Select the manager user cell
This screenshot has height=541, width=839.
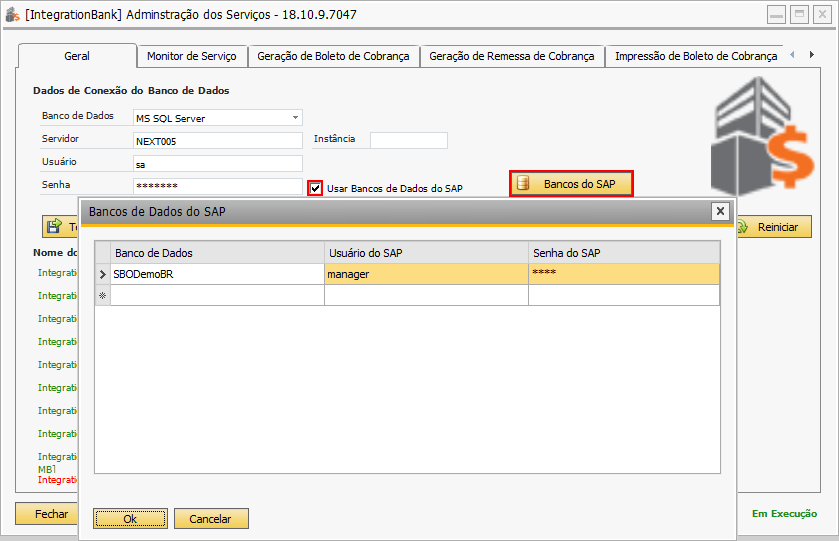[426, 274]
